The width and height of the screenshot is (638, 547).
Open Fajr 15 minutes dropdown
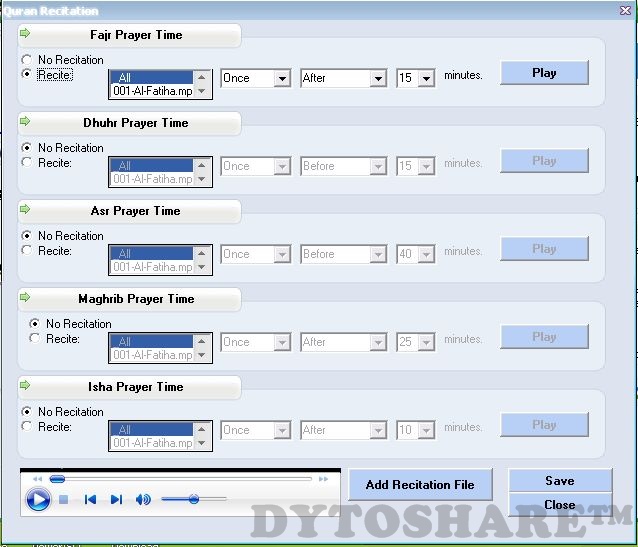tap(415, 78)
